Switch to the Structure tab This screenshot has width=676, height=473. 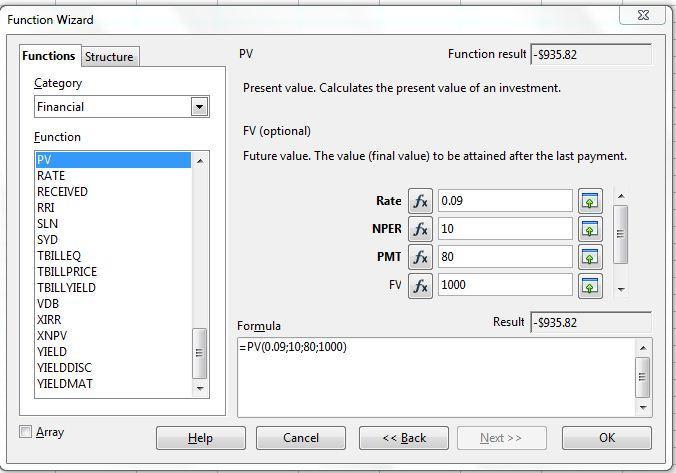pyautogui.click(x=110, y=56)
